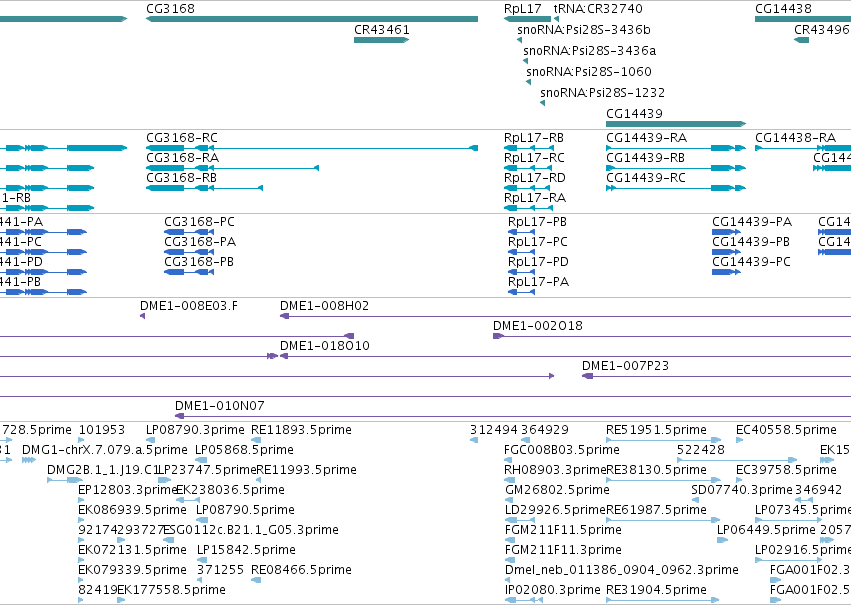Screen dimensions: 851x605
Task: Select snoRNA:Psi28S-3436a feature label
Action: [589, 50]
